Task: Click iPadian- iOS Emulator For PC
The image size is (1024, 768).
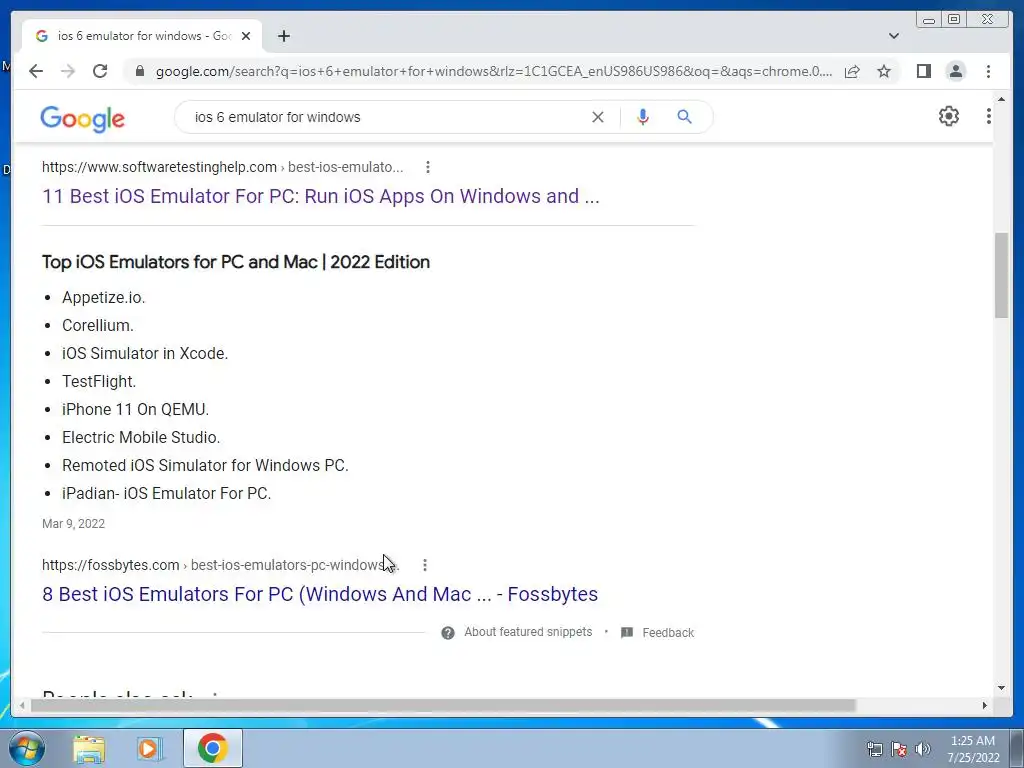Action: (167, 494)
